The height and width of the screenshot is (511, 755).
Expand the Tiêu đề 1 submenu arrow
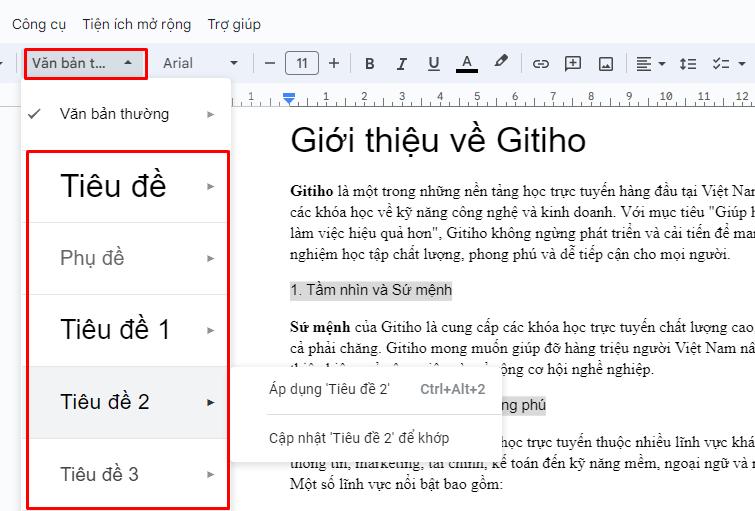point(210,330)
